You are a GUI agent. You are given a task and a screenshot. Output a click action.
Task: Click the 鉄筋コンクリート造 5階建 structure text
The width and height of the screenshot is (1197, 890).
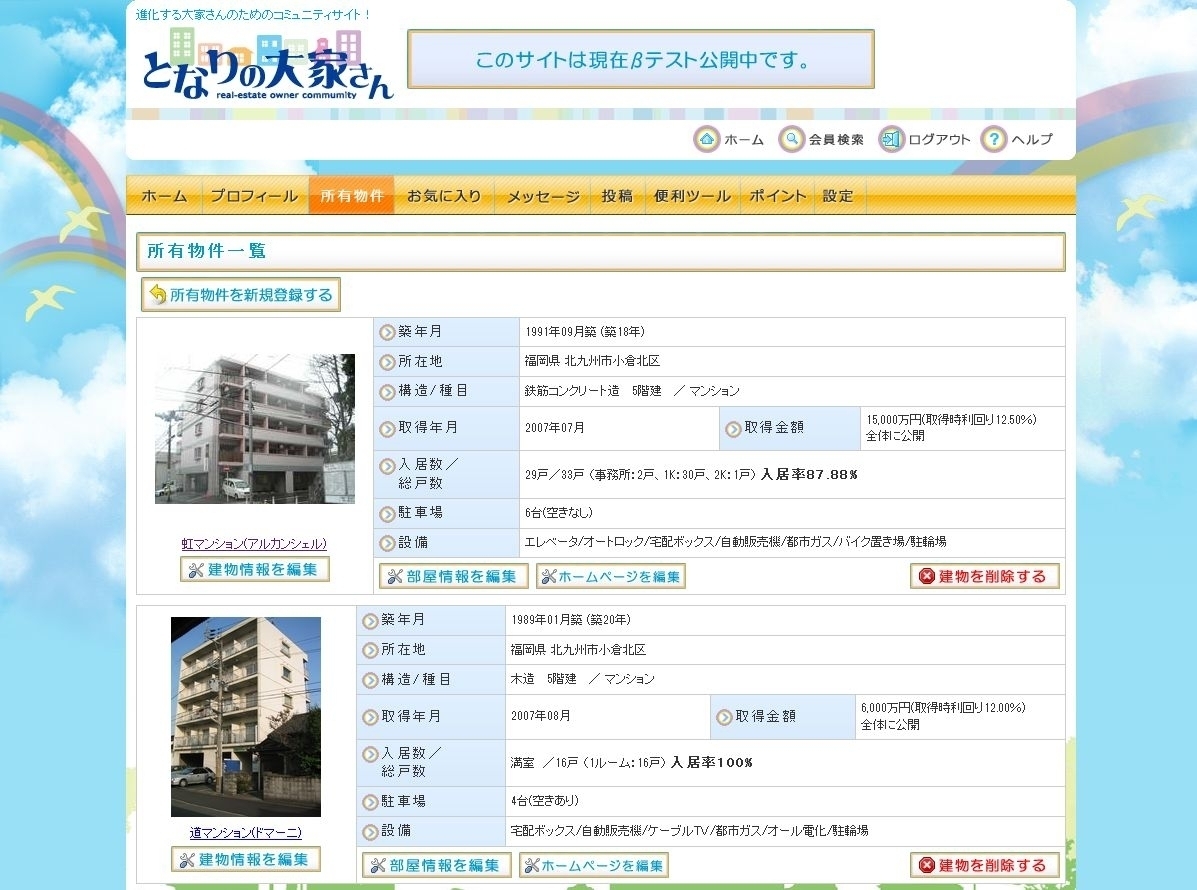coord(593,391)
